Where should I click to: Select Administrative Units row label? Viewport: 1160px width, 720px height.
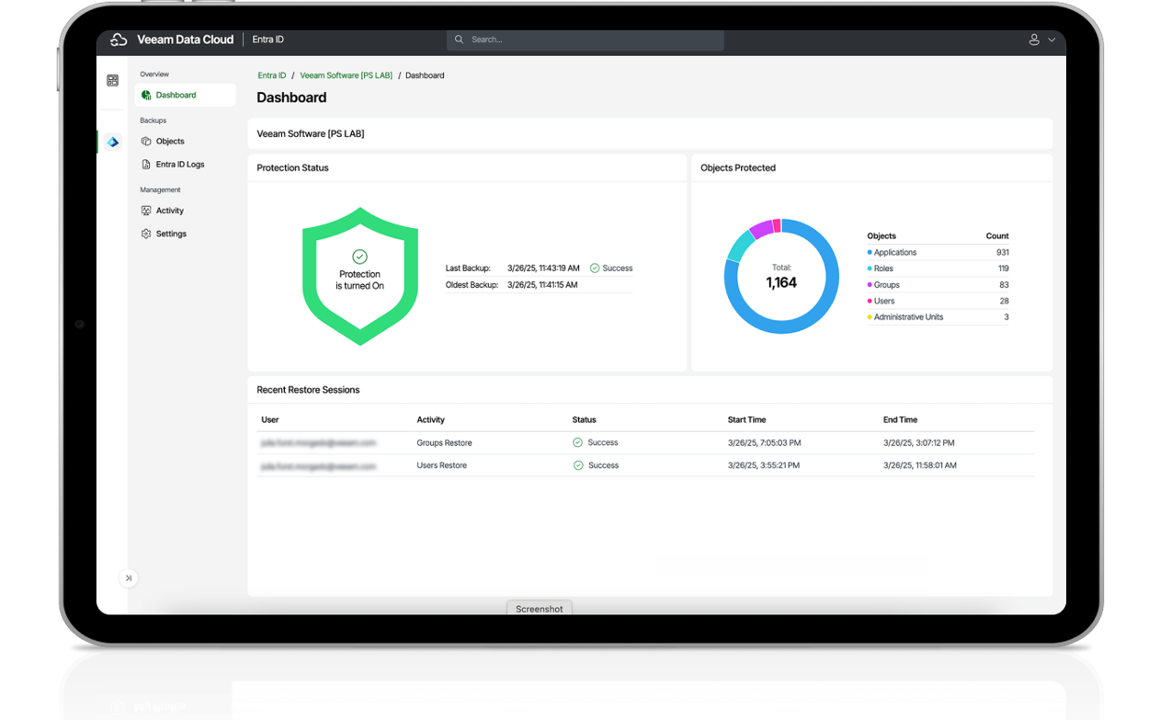pos(908,317)
